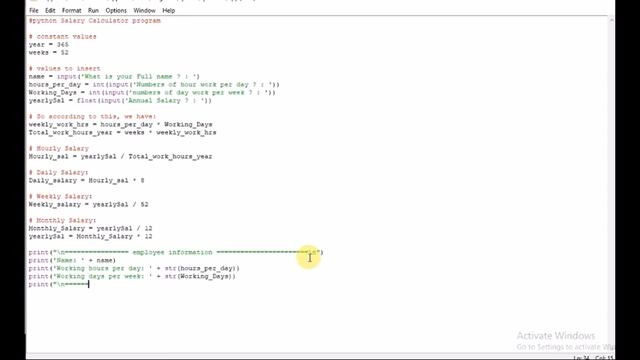640x360 pixels.
Task: Click the '# So according to this' comment
Action: pyautogui.click(x=92, y=117)
